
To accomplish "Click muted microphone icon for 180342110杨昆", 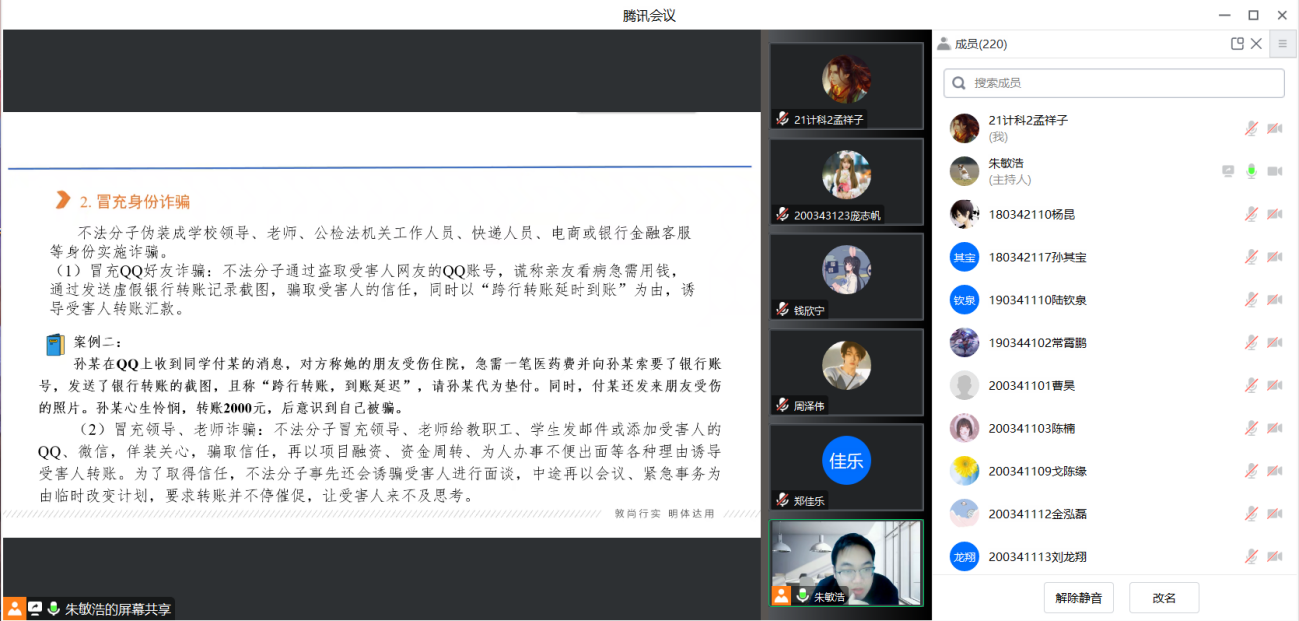I will click(x=1250, y=214).
